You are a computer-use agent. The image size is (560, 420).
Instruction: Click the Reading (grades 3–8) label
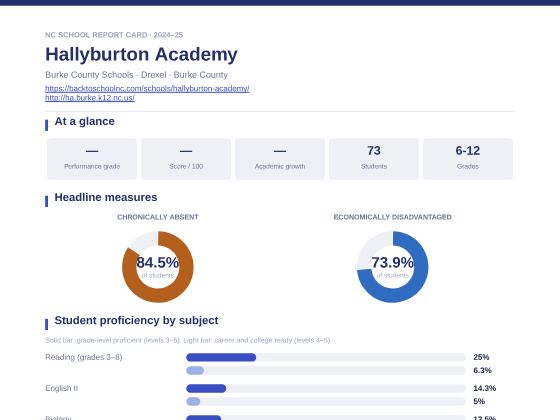point(84,357)
